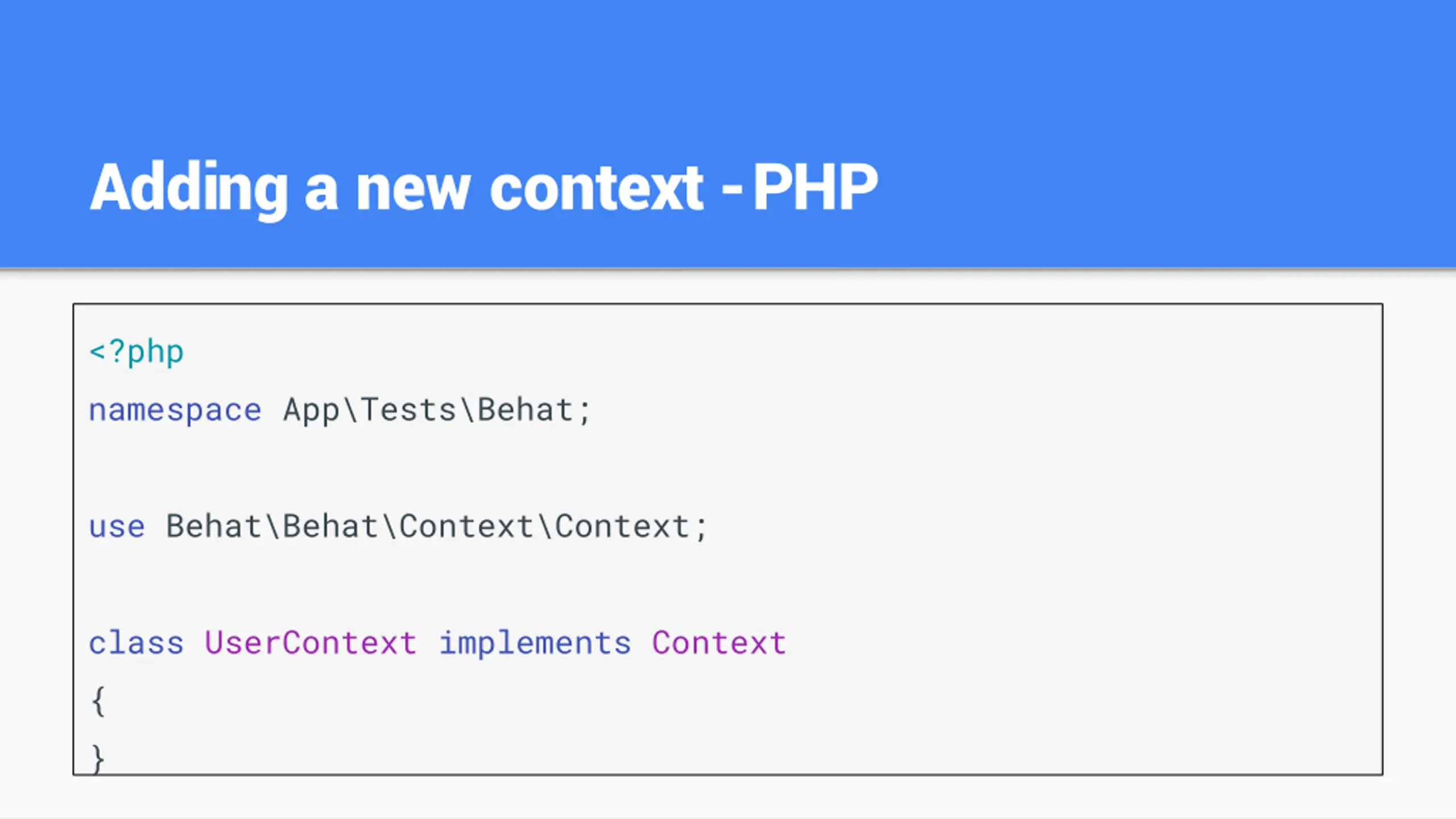
Task: Click the 'use' keyword
Action: [x=117, y=527]
